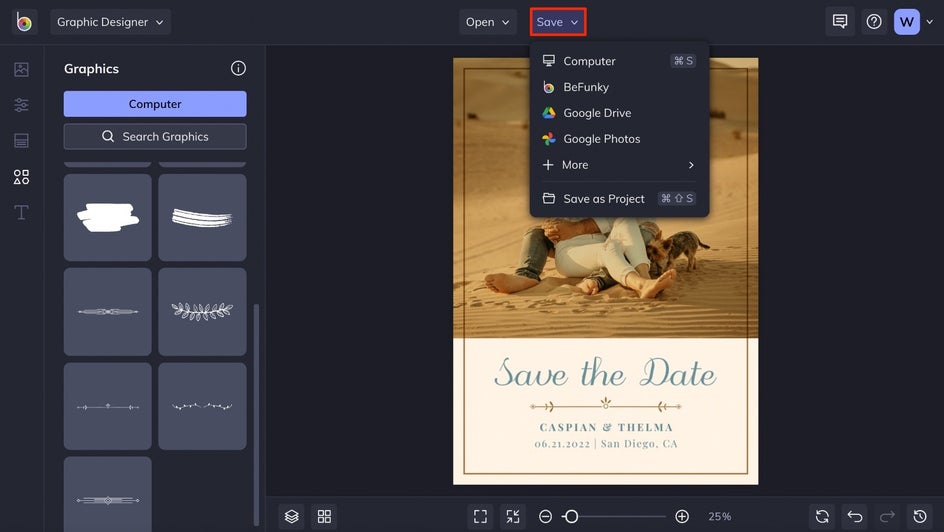The height and width of the screenshot is (532, 944).
Task: Click the zoom in plus button
Action: (x=682, y=516)
